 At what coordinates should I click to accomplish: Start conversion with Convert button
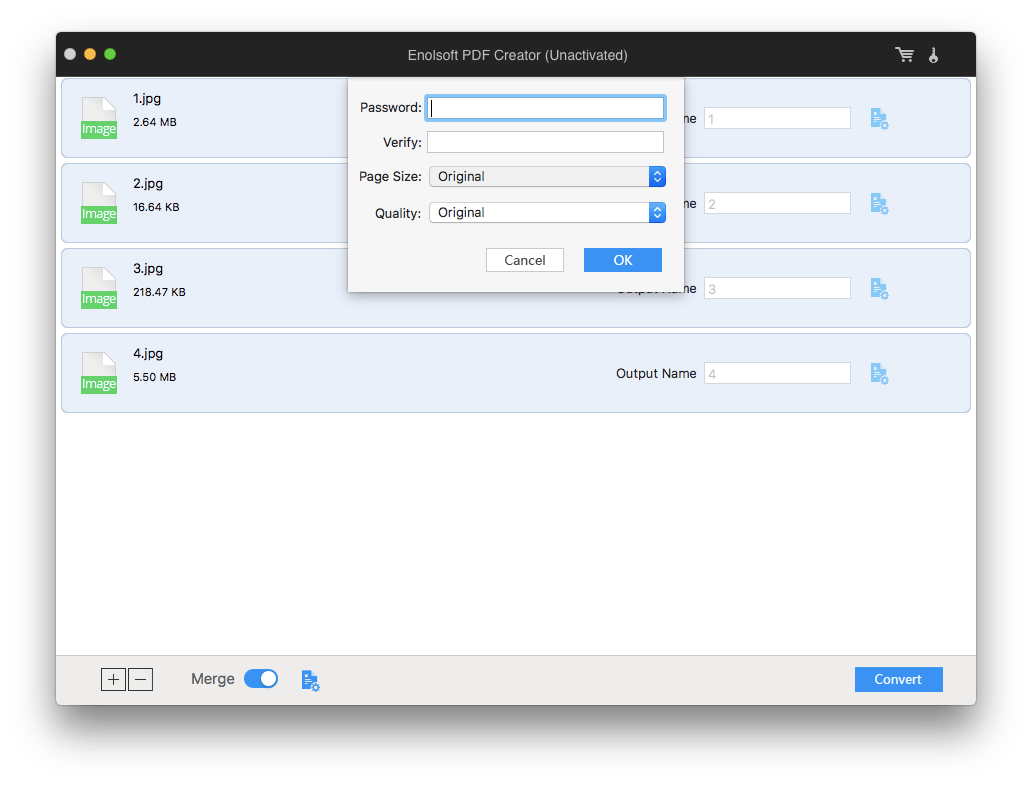click(x=898, y=679)
